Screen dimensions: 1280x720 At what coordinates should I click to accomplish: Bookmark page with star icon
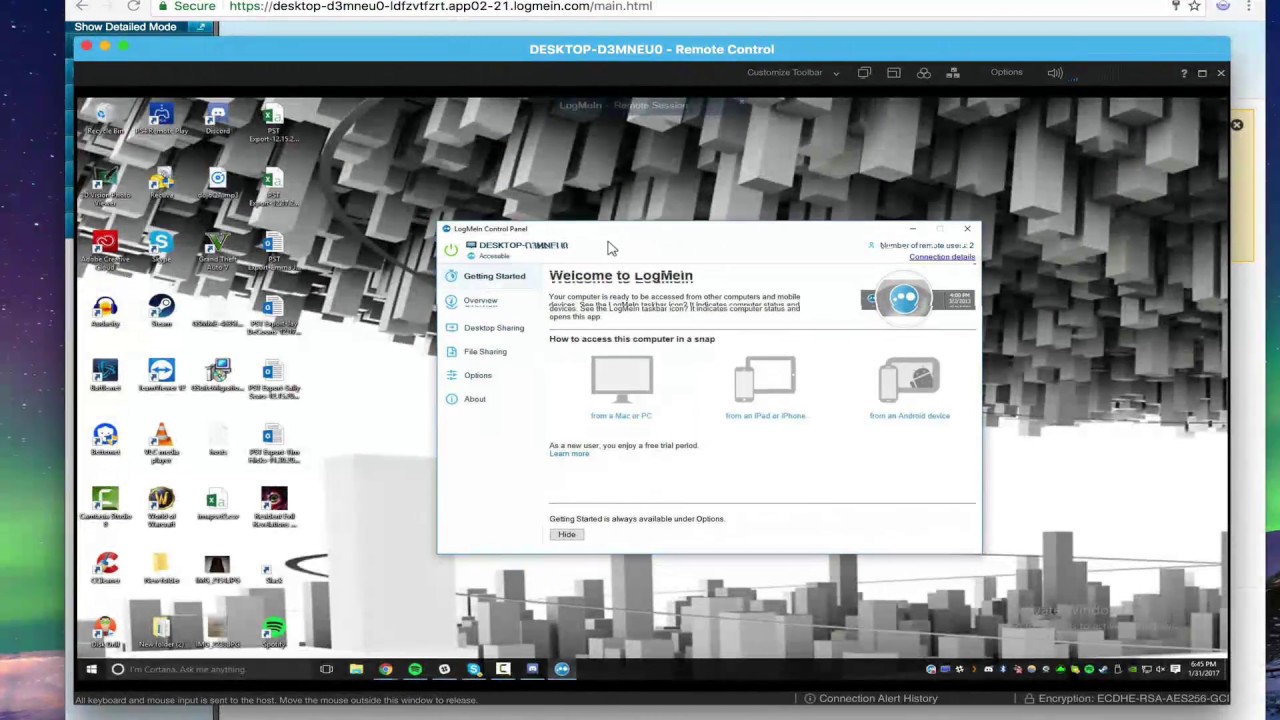(x=1194, y=5)
